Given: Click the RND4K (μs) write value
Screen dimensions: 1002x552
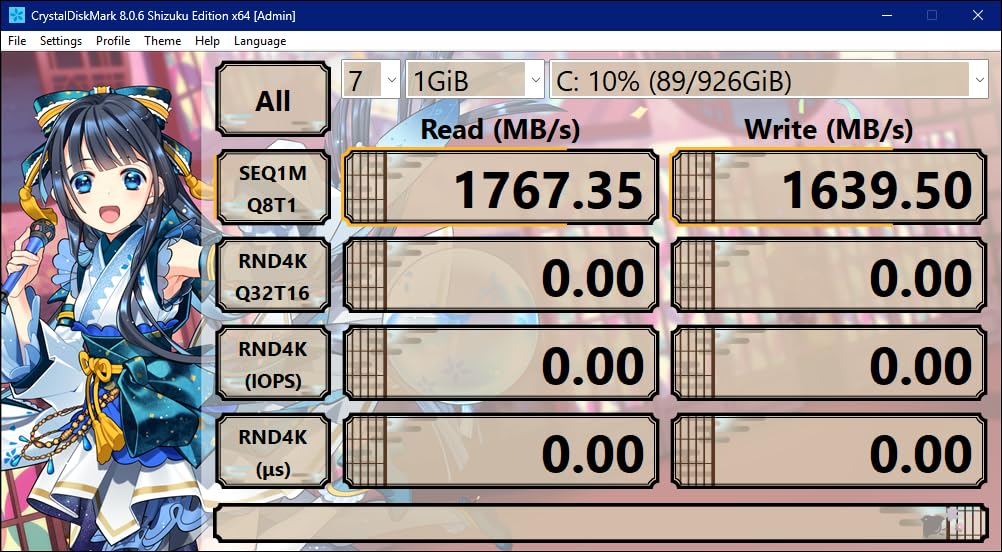Looking at the screenshot, I should (829, 452).
